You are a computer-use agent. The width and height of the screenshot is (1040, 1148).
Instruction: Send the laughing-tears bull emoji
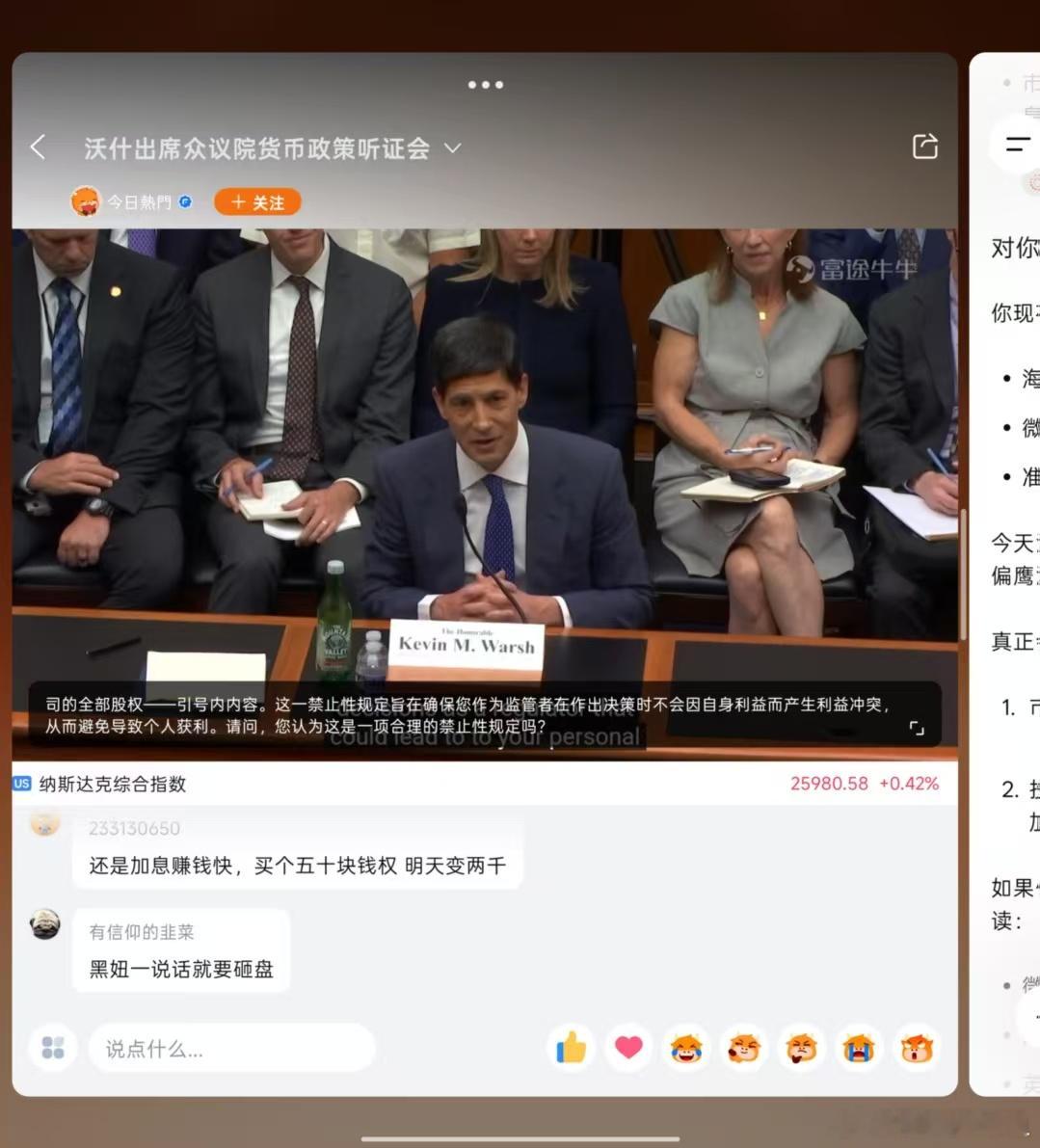coord(686,1048)
